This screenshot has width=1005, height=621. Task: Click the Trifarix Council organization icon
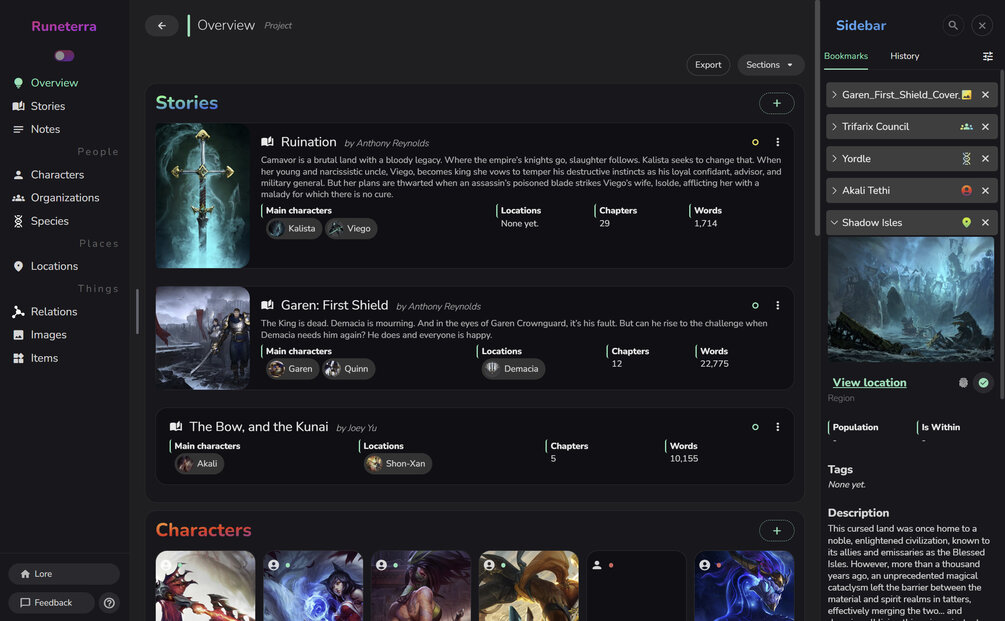(966, 127)
